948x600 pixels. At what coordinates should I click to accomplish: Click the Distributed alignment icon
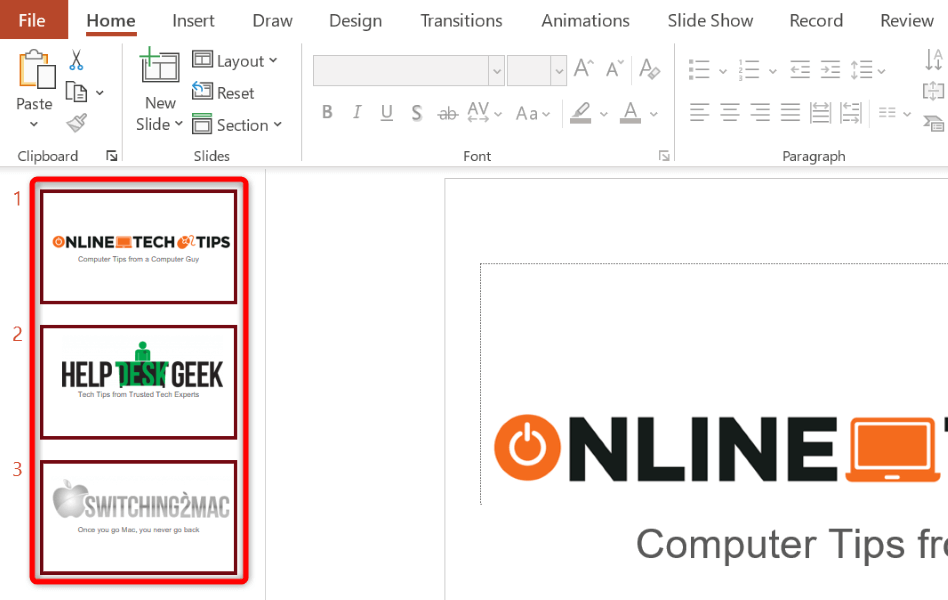[x=820, y=112]
